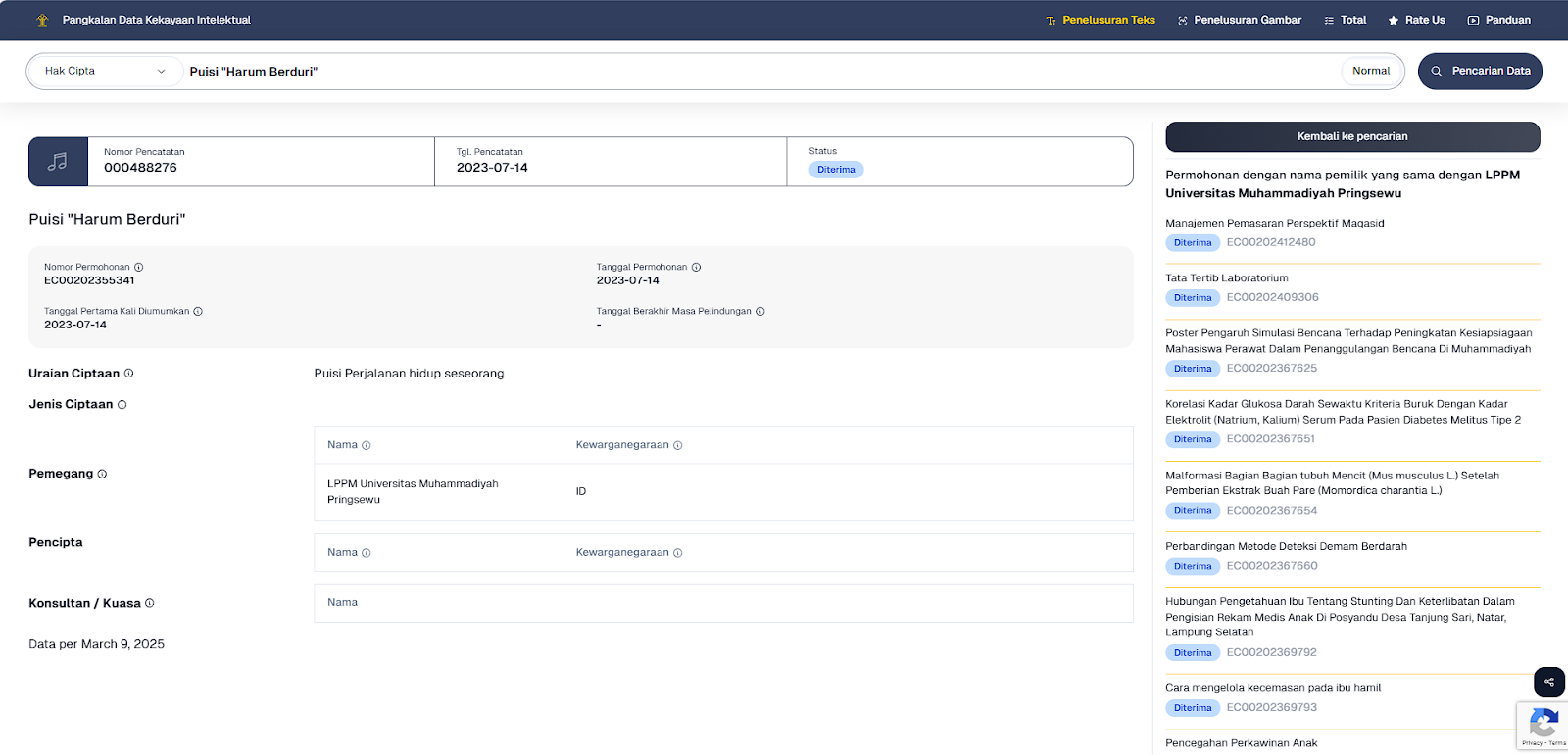
Task: Open Korelasi Kadar Glukosa Darah entry
Action: [1344, 412]
